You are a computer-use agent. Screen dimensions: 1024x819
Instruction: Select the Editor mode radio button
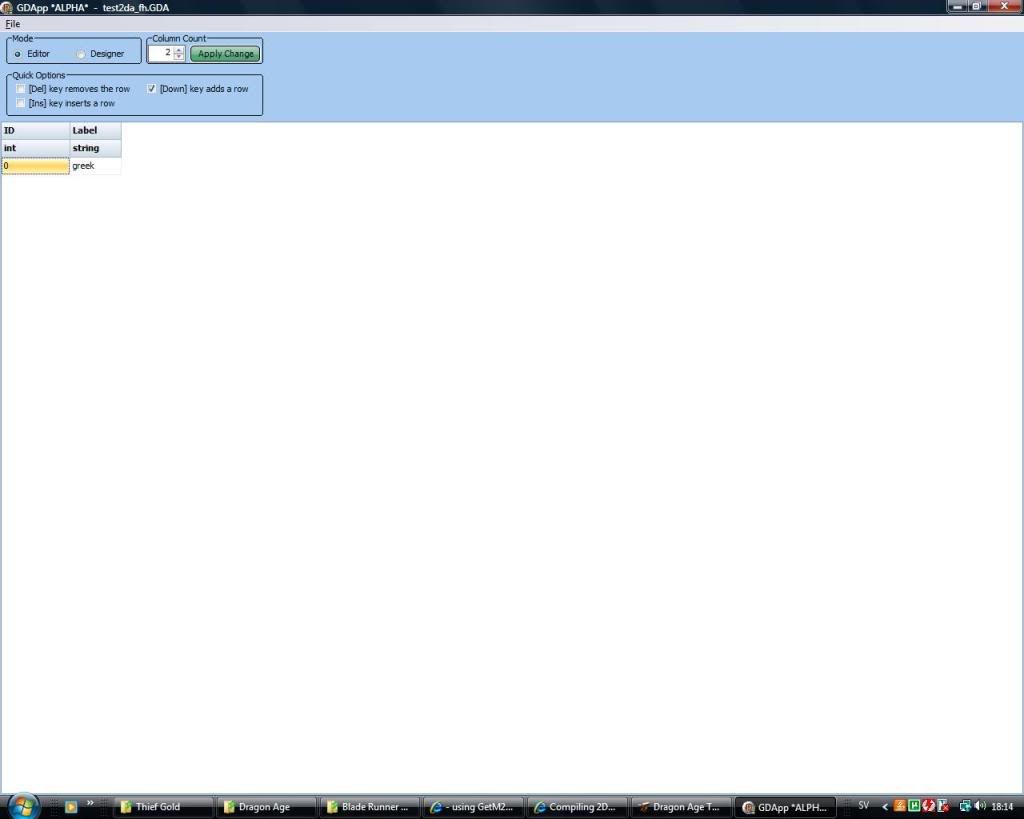[x=18, y=54]
